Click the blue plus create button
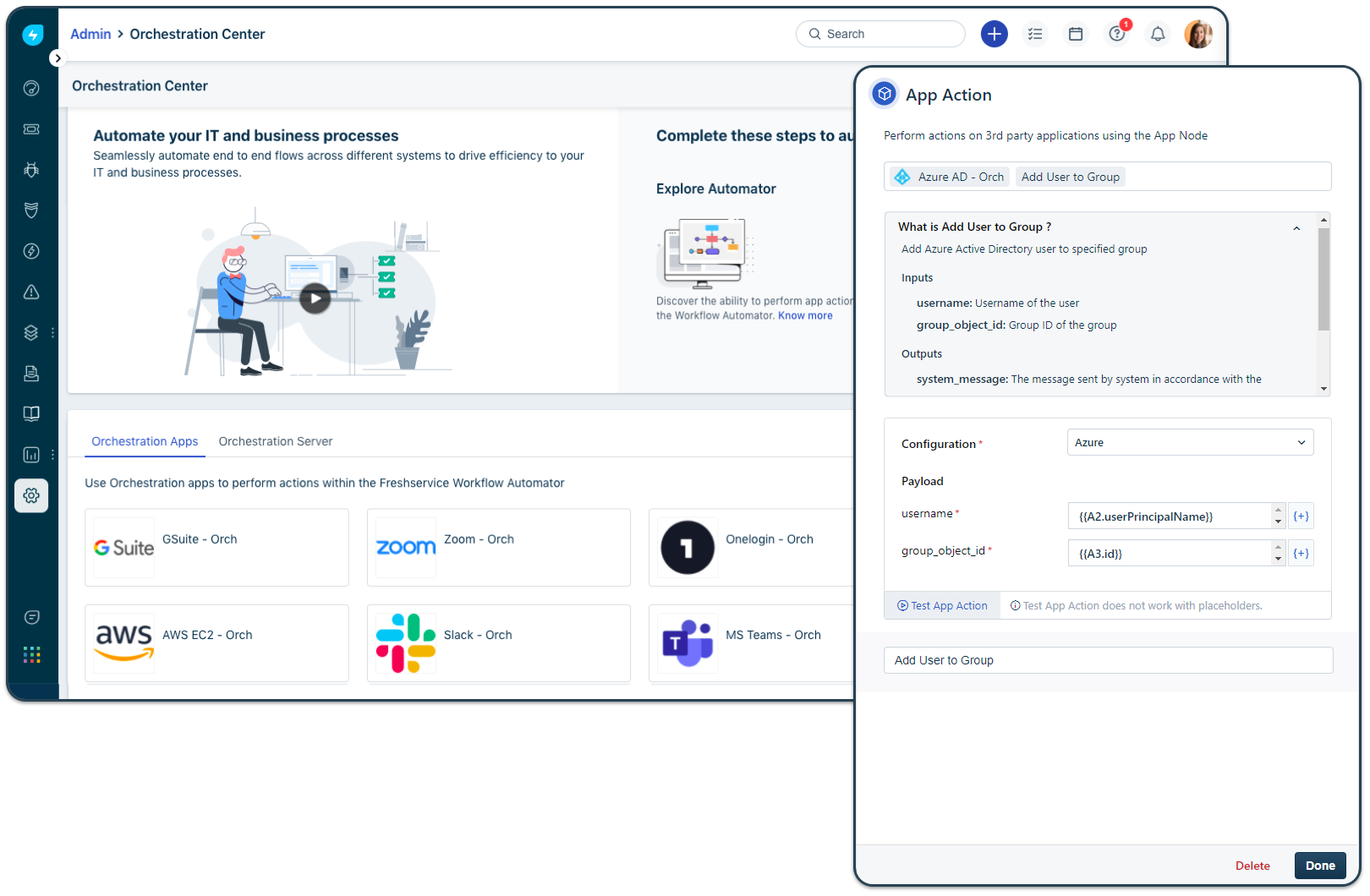The height and width of the screenshot is (896, 1370). coord(994,34)
